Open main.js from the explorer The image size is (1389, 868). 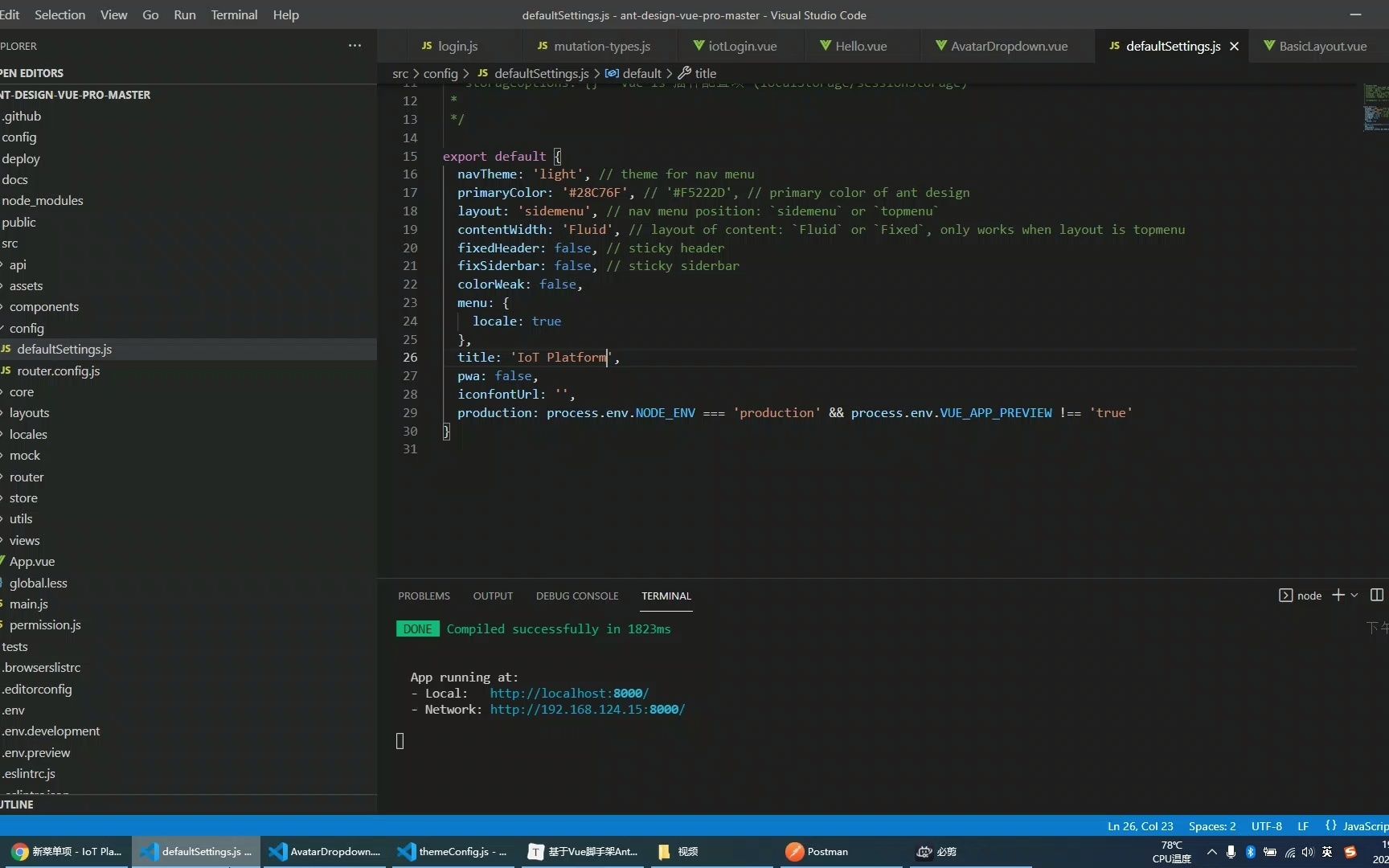point(188,604)
